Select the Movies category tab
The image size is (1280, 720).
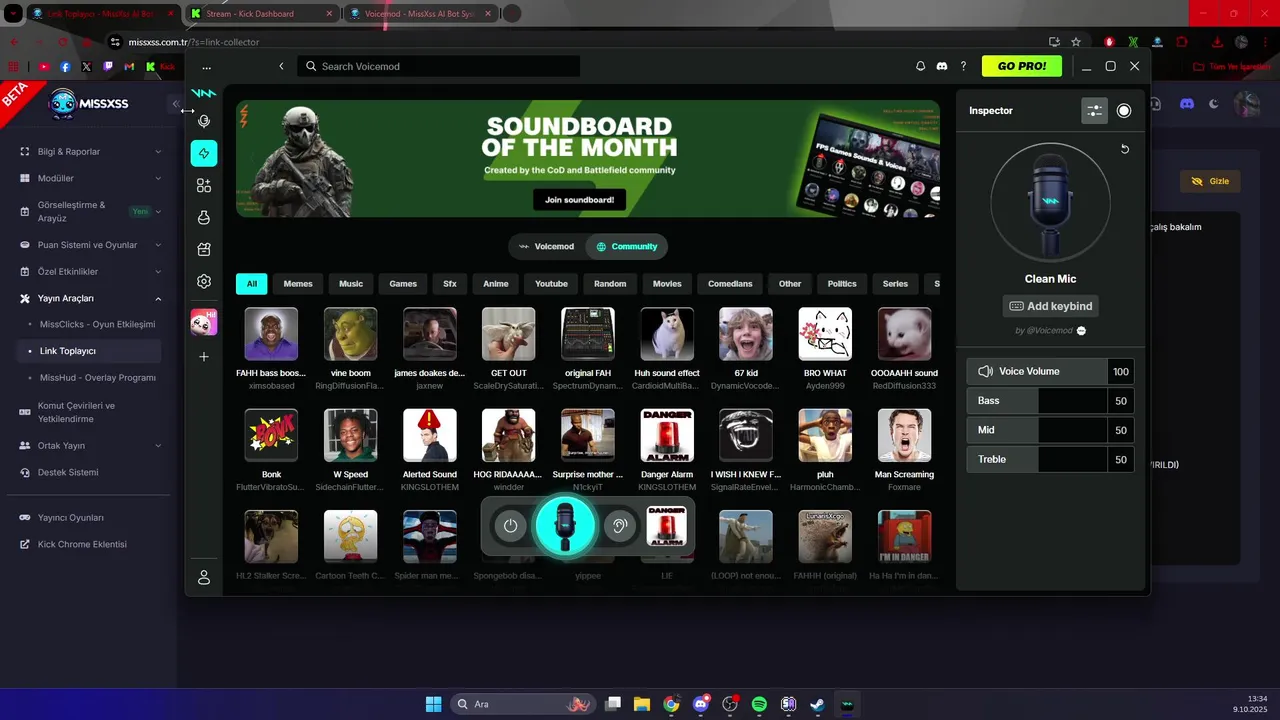coord(667,284)
